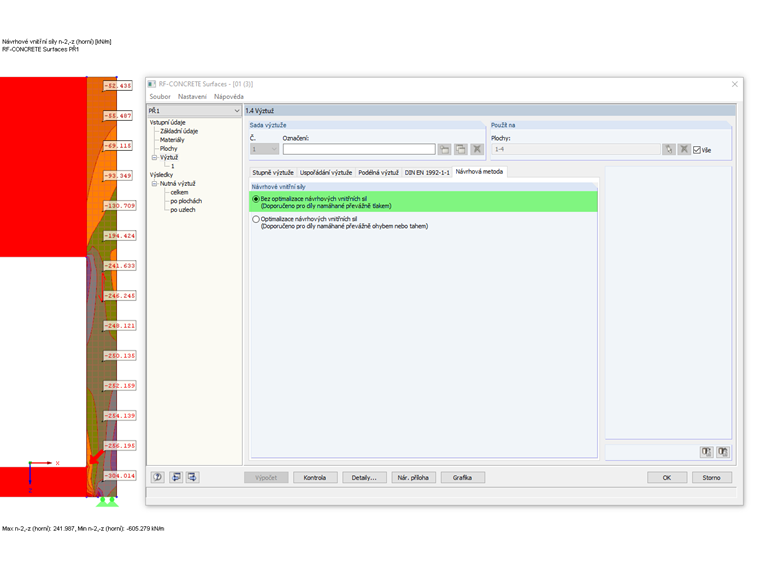This screenshot has width=760, height=570.
Task: Click right default settings icon in right panel
Action: 723,452
